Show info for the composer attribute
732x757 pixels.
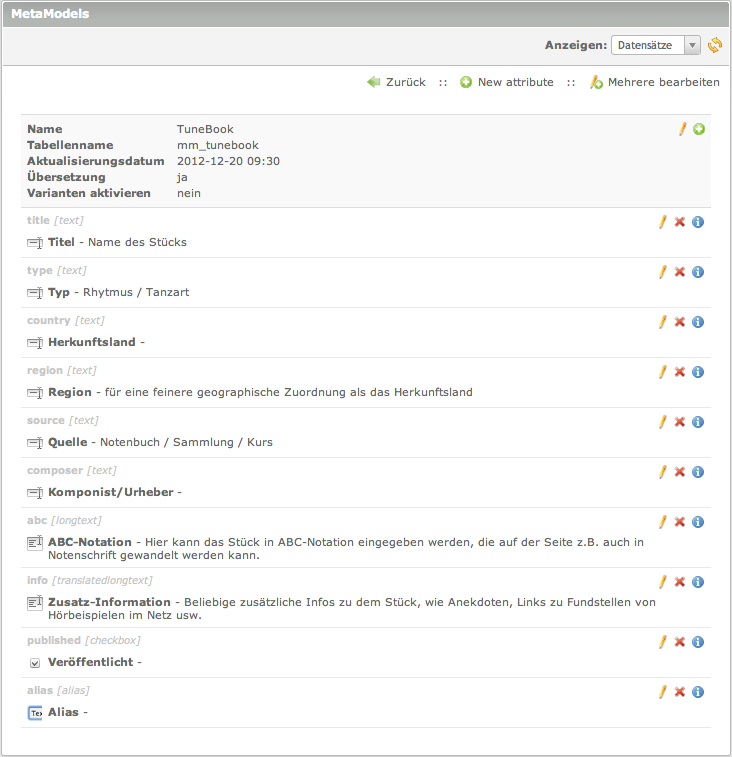[x=698, y=472]
